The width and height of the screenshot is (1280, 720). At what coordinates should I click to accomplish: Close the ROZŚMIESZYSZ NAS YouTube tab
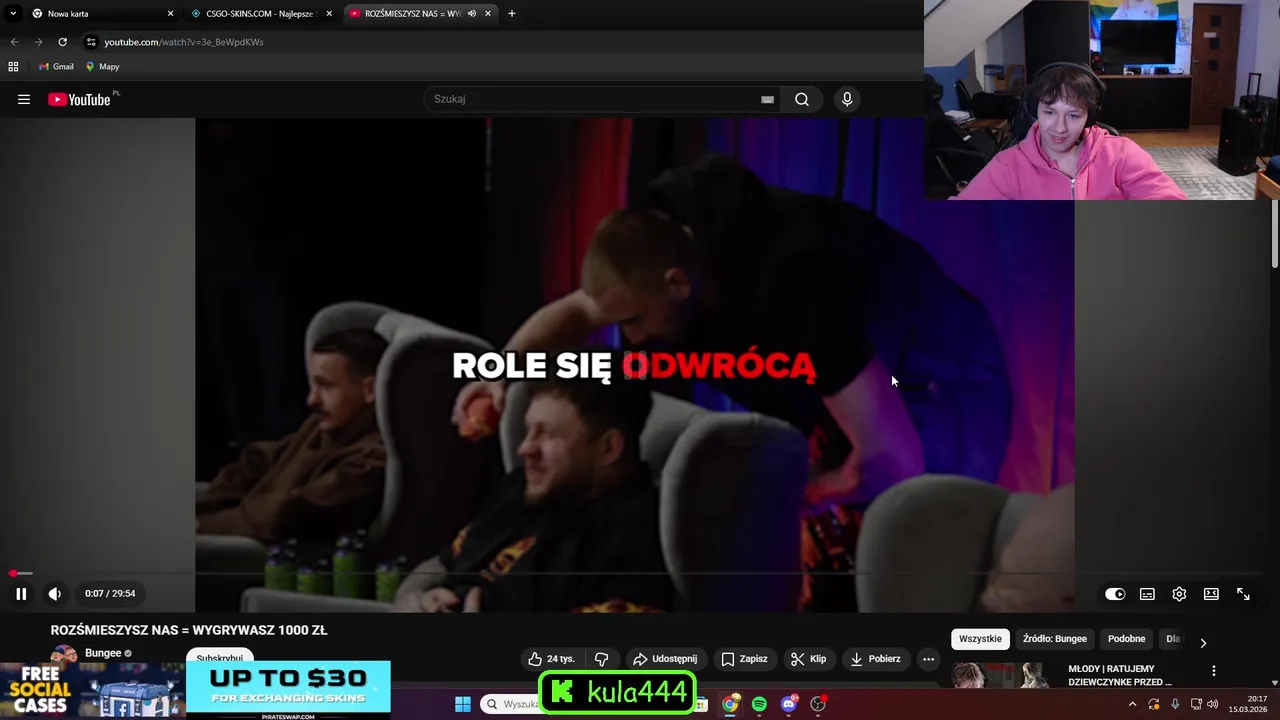pyautogui.click(x=488, y=14)
